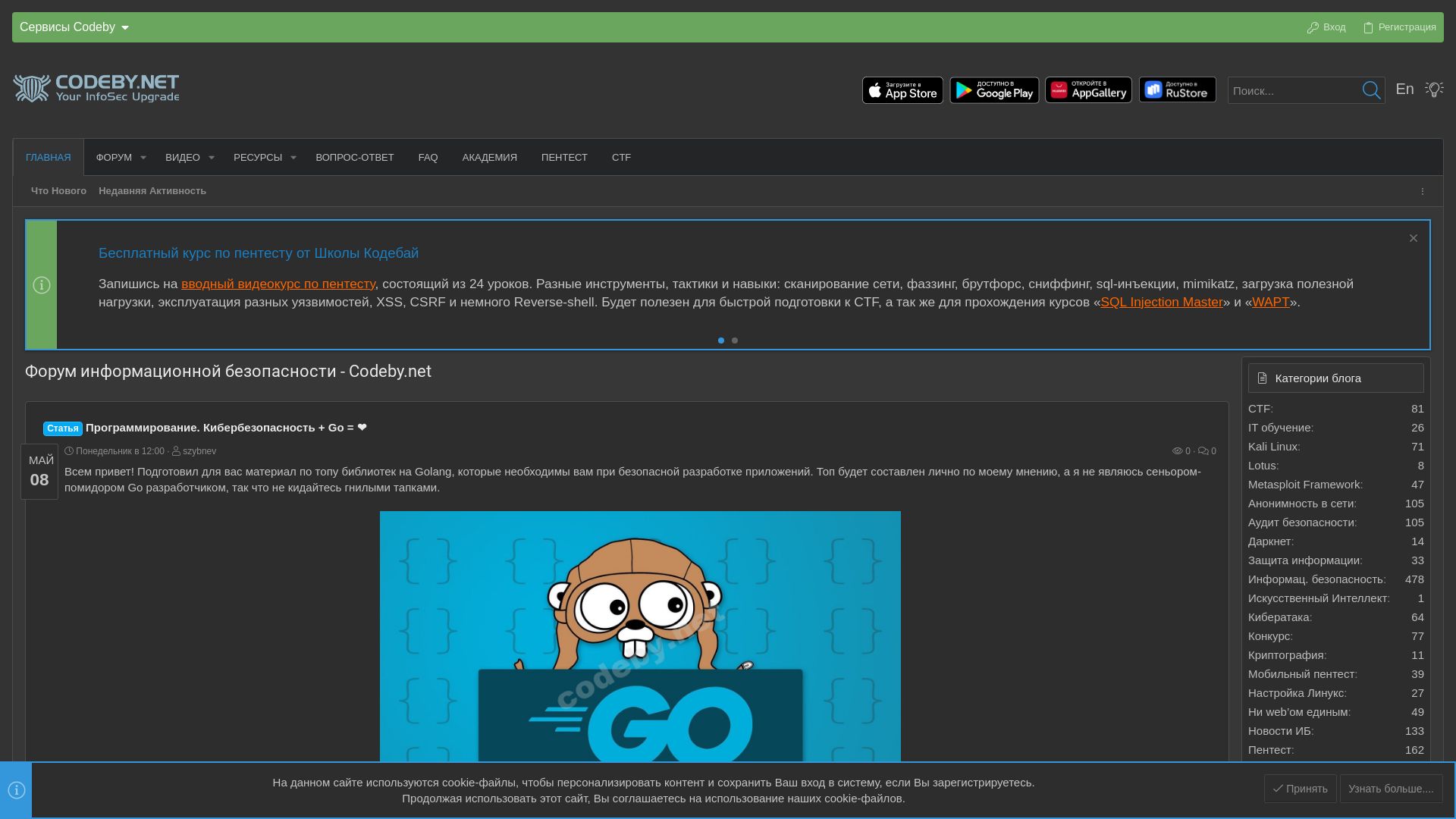Open the Информац. безопасность category

(x=1316, y=579)
